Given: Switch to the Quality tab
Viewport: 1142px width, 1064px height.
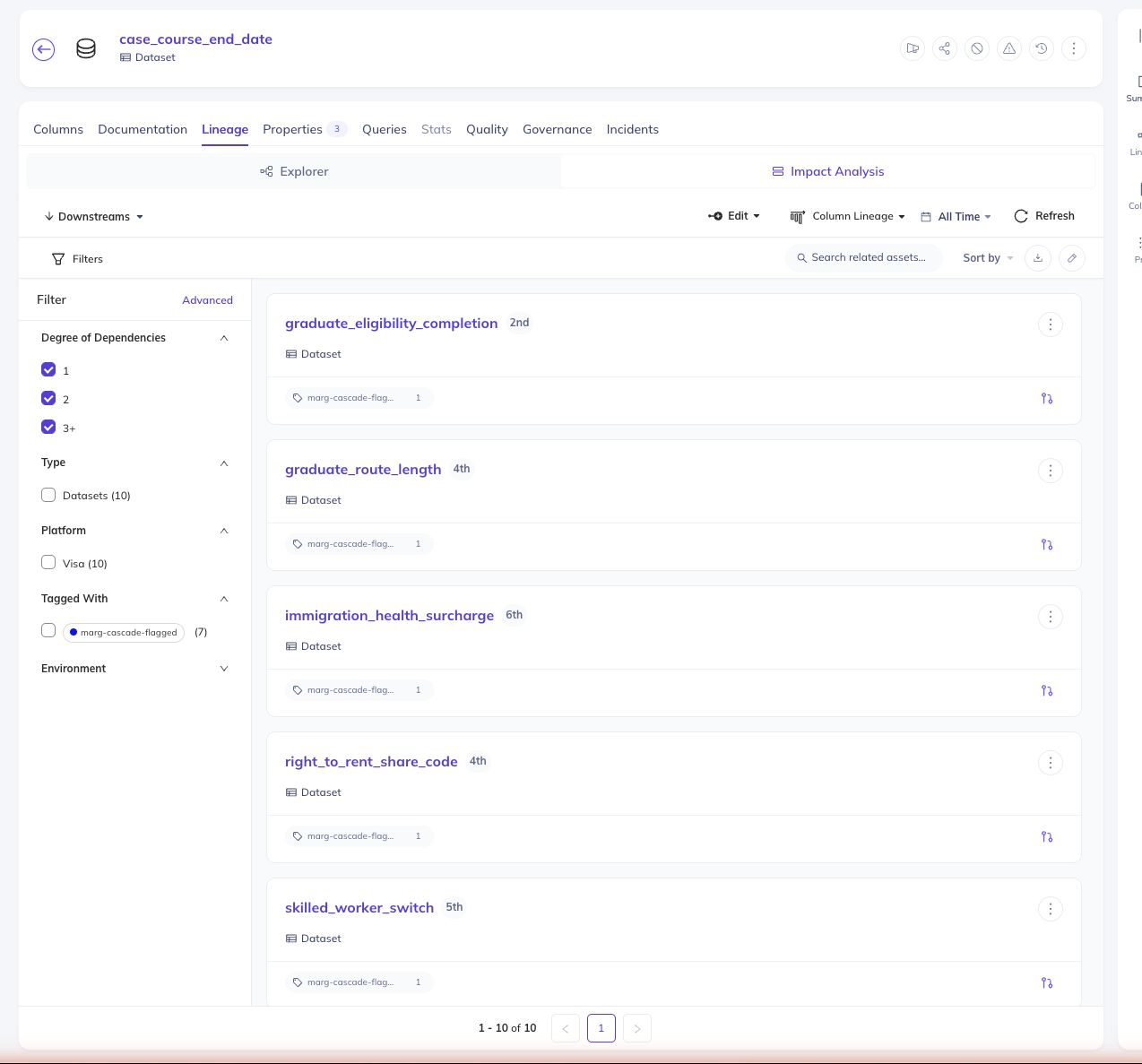Looking at the screenshot, I should click(487, 129).
